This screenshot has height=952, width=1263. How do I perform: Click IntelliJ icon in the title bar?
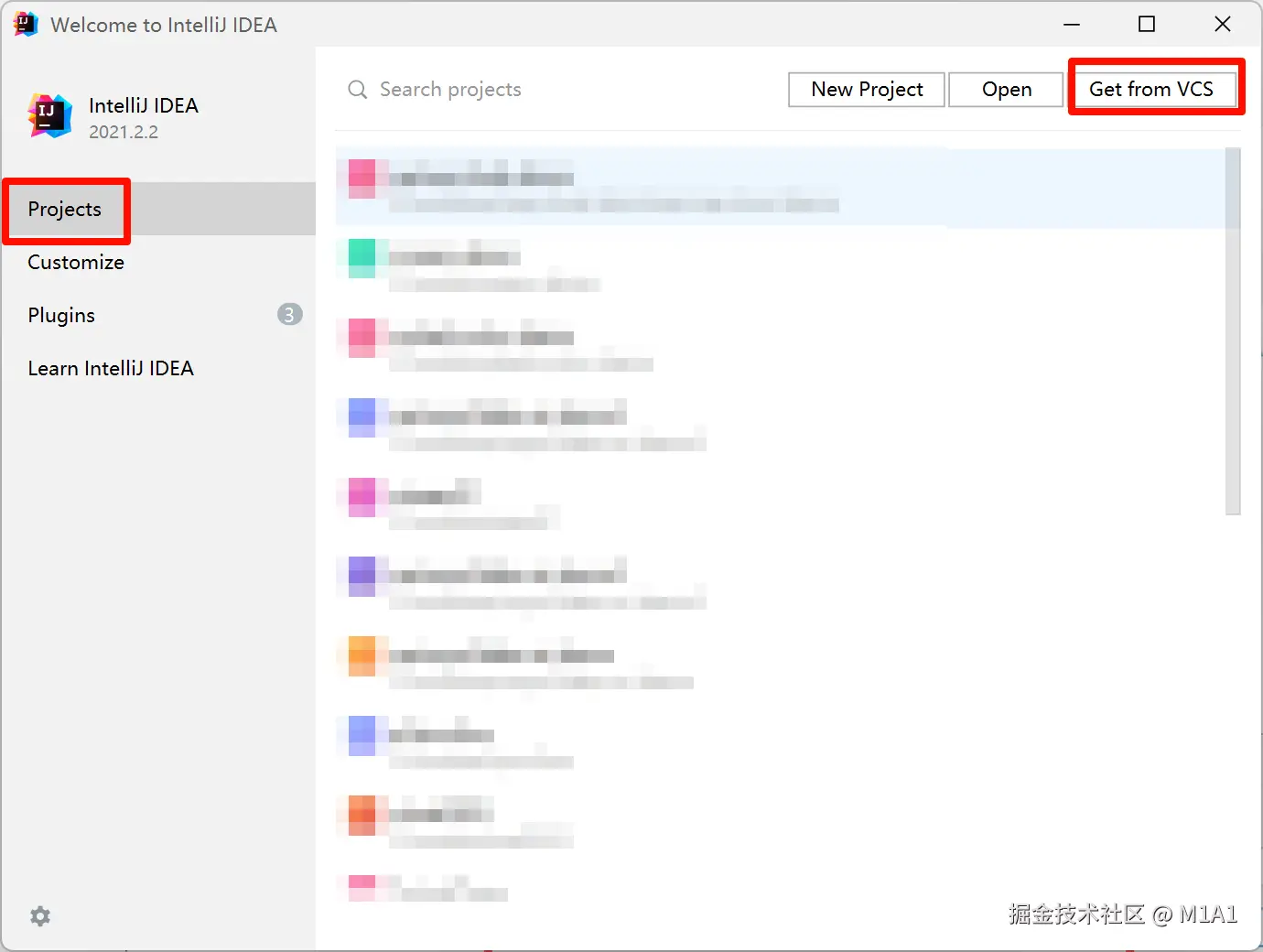tap(26, 25)
